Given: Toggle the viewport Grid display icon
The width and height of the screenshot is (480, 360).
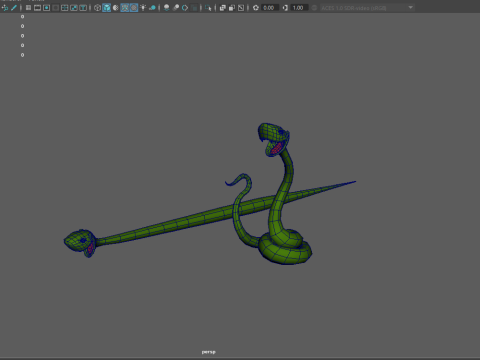Looking at the screenshot, I should click(28, 8).
